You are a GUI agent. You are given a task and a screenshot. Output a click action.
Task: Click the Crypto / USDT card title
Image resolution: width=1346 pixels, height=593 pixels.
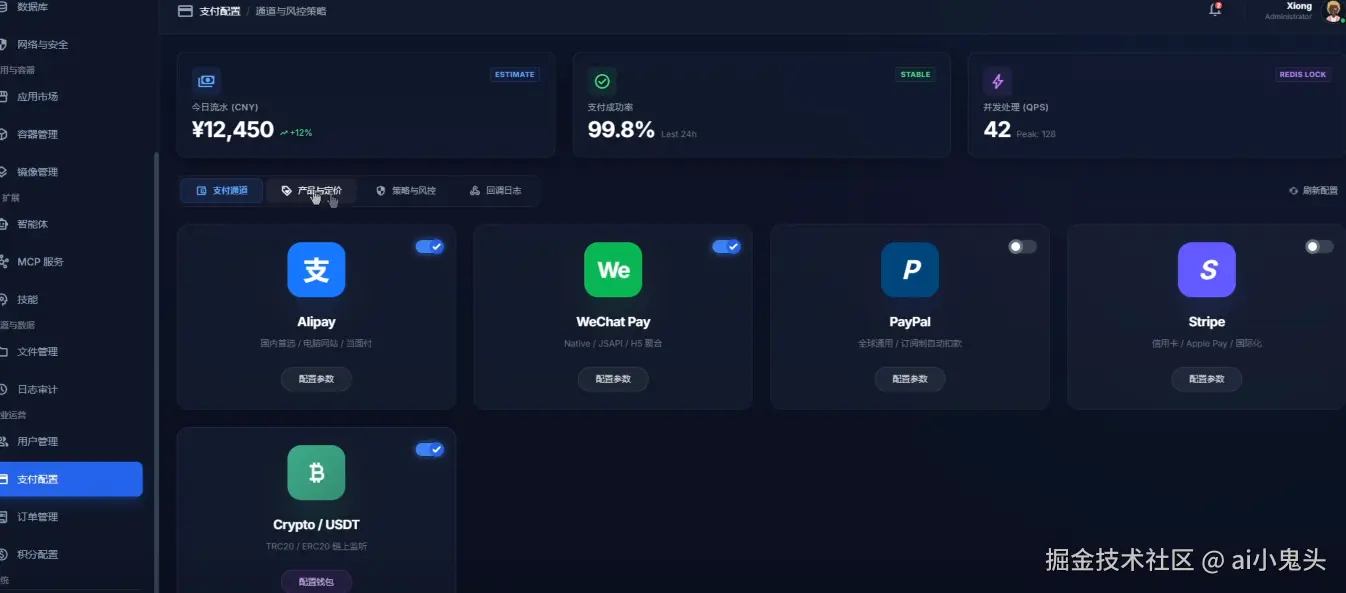click(x=316, y=525)
